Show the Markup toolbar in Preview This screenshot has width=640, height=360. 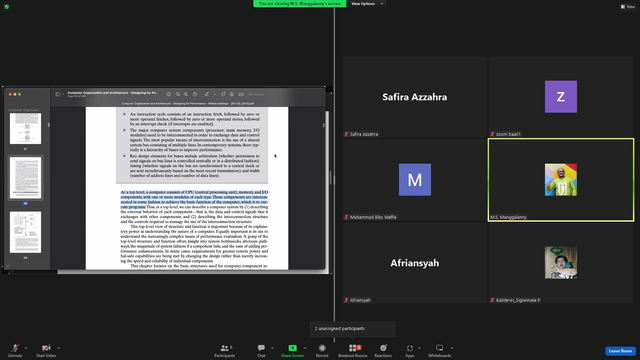[x=231, y=94]
